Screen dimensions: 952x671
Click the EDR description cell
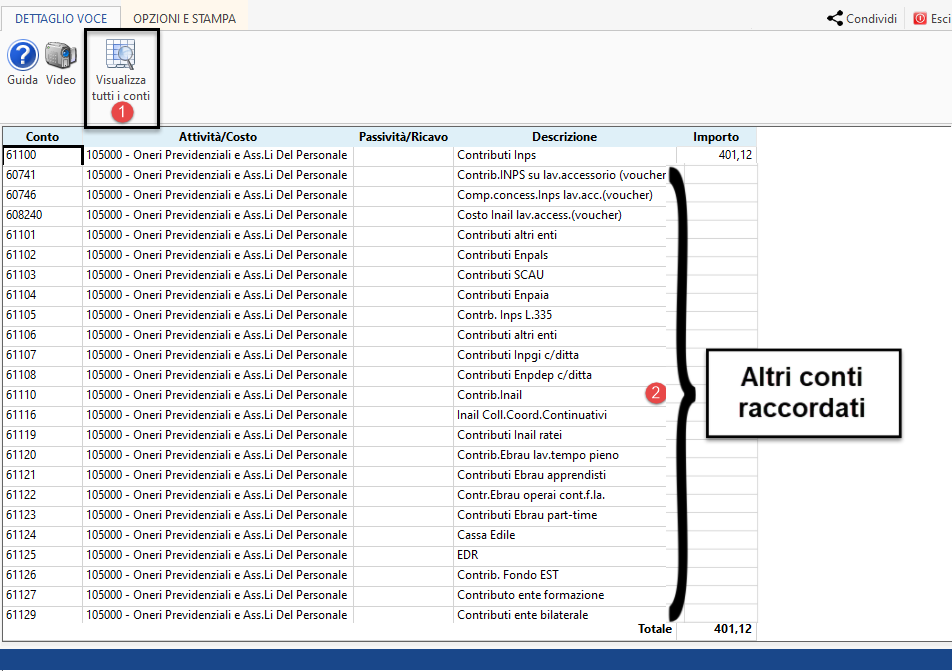pyautogui.click(x=560, y=556)
